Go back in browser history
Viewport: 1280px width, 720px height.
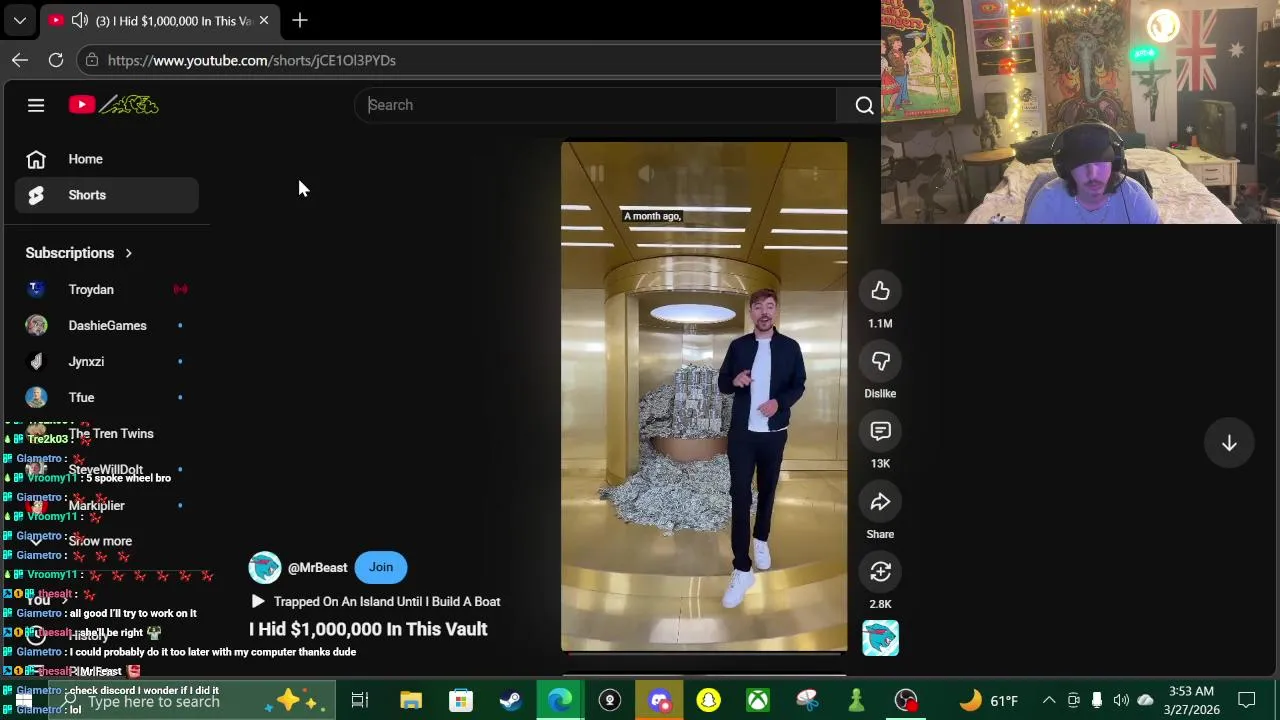(x=20, y=60)
